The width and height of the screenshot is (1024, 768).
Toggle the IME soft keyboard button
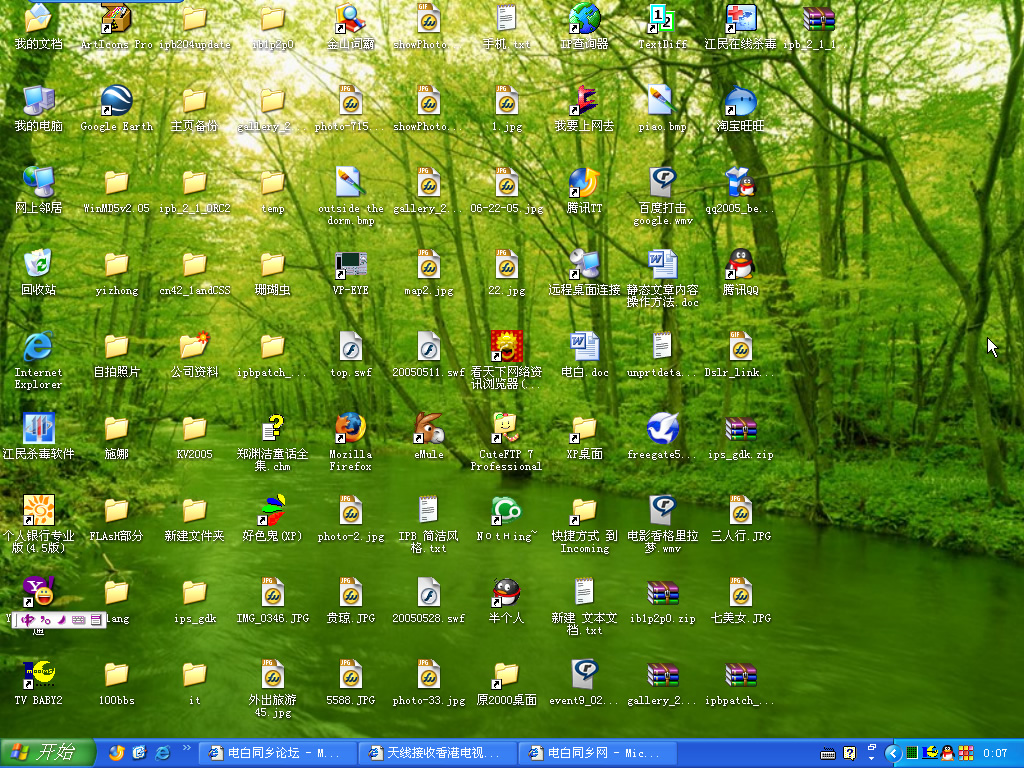pyautogui.click(x=79, y=620)
